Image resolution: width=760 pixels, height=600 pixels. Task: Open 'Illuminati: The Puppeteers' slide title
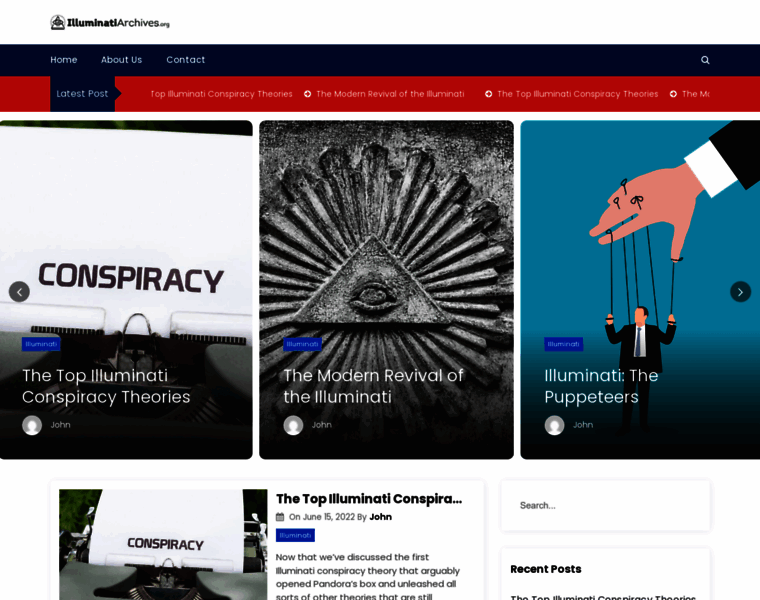pos(601,386)
